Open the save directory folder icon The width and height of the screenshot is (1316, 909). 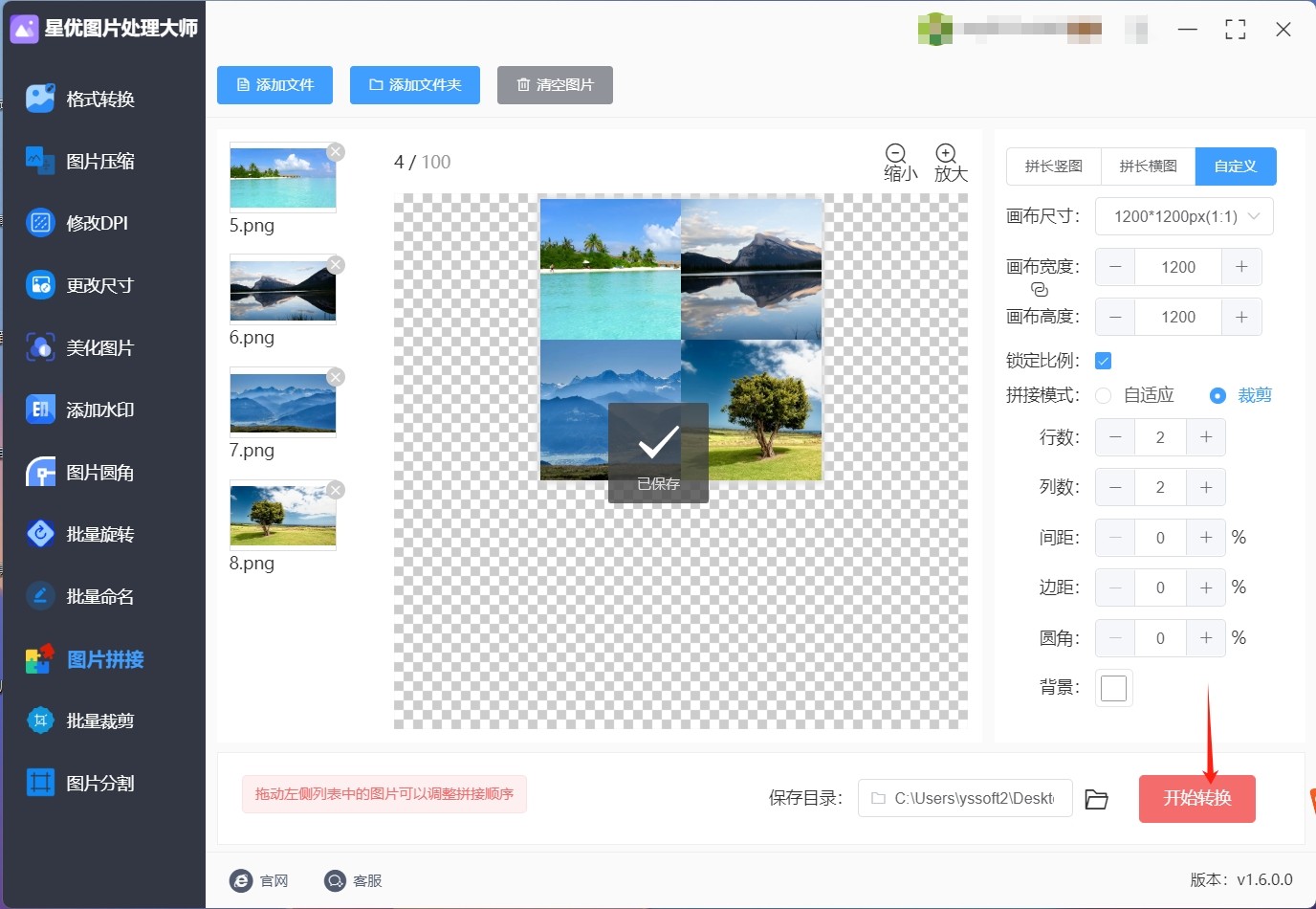point(1096,799)
